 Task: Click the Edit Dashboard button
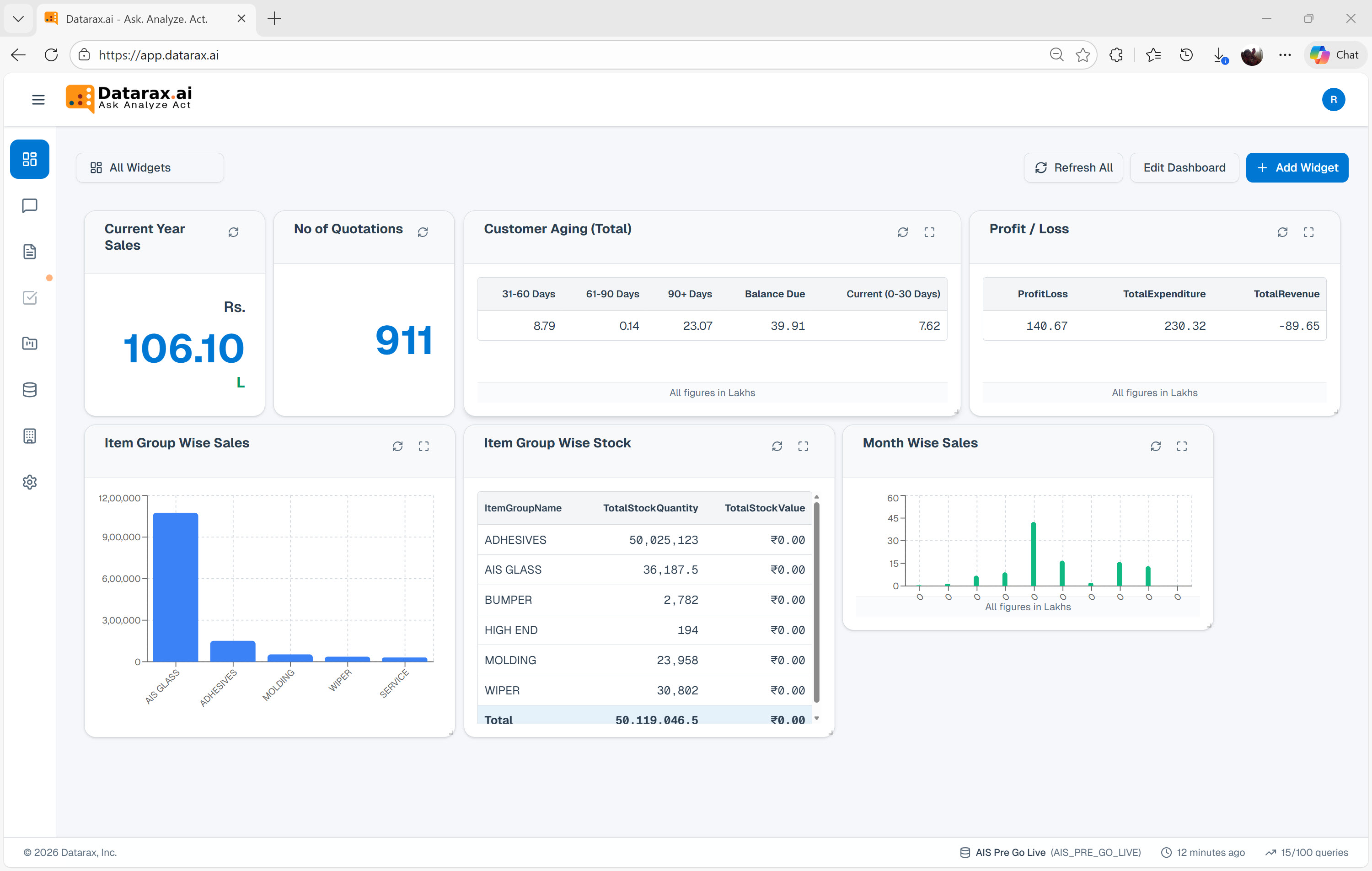click(1184, 167)
